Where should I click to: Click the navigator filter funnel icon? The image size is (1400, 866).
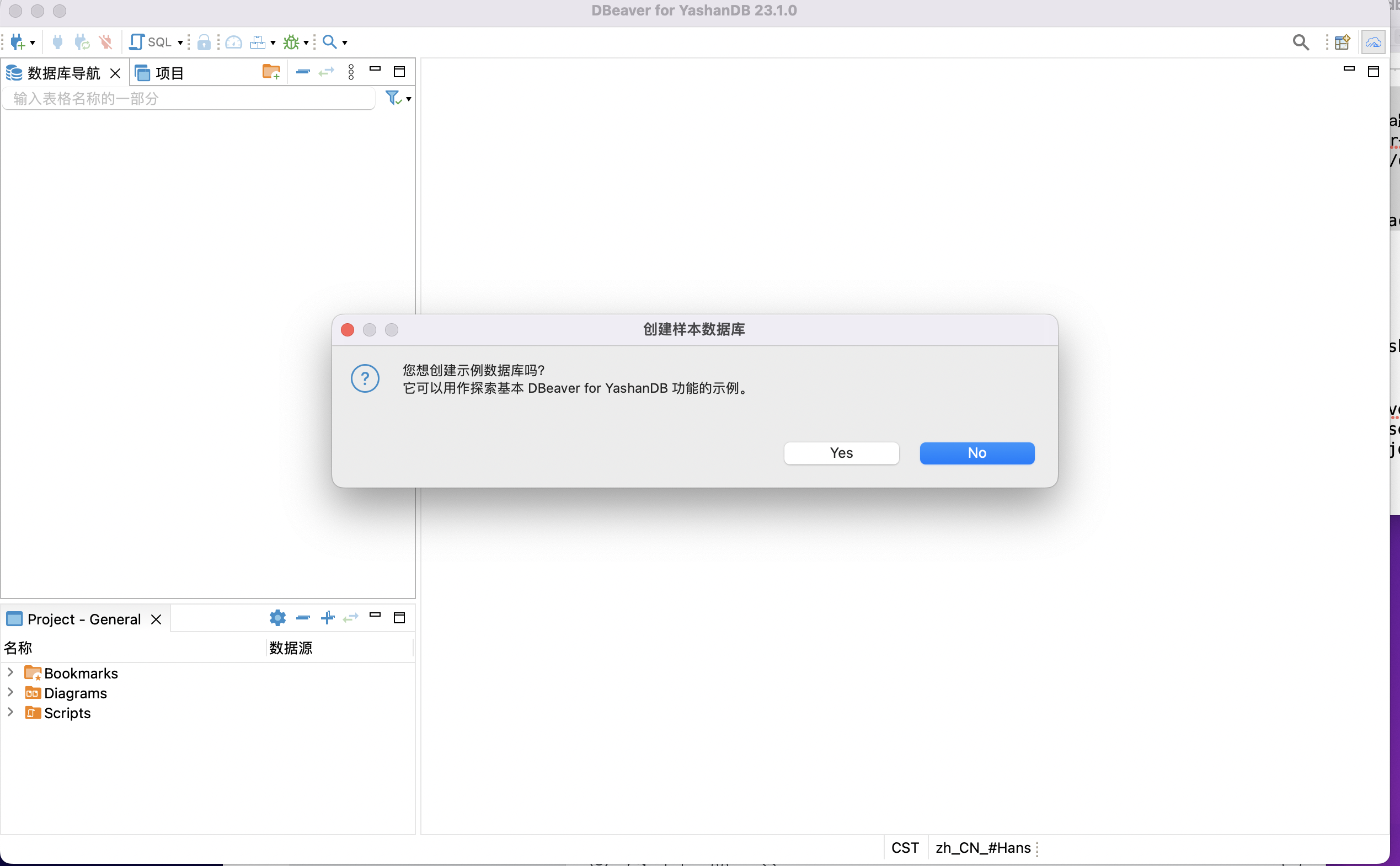(393, 98)
